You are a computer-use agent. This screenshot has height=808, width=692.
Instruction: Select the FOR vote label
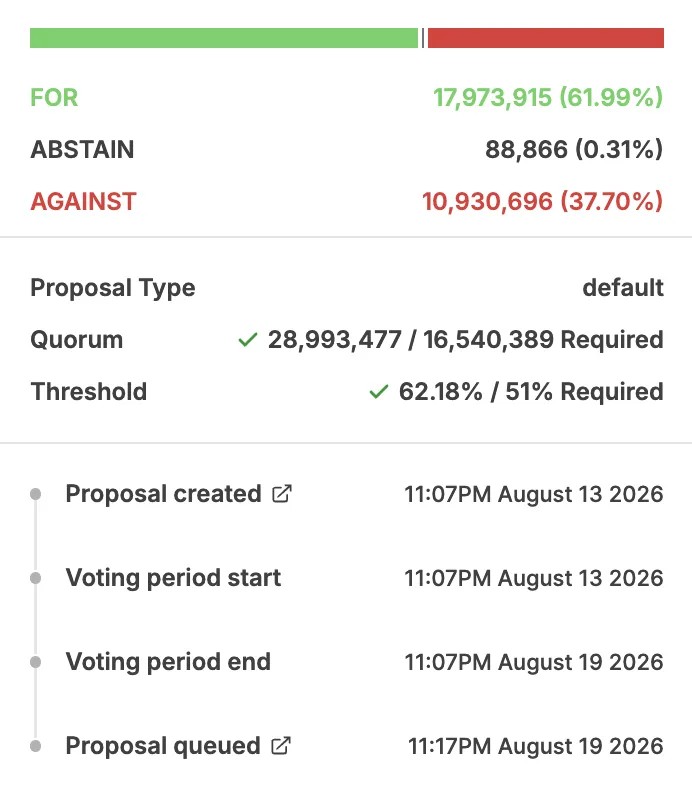[x=54, y=97]
